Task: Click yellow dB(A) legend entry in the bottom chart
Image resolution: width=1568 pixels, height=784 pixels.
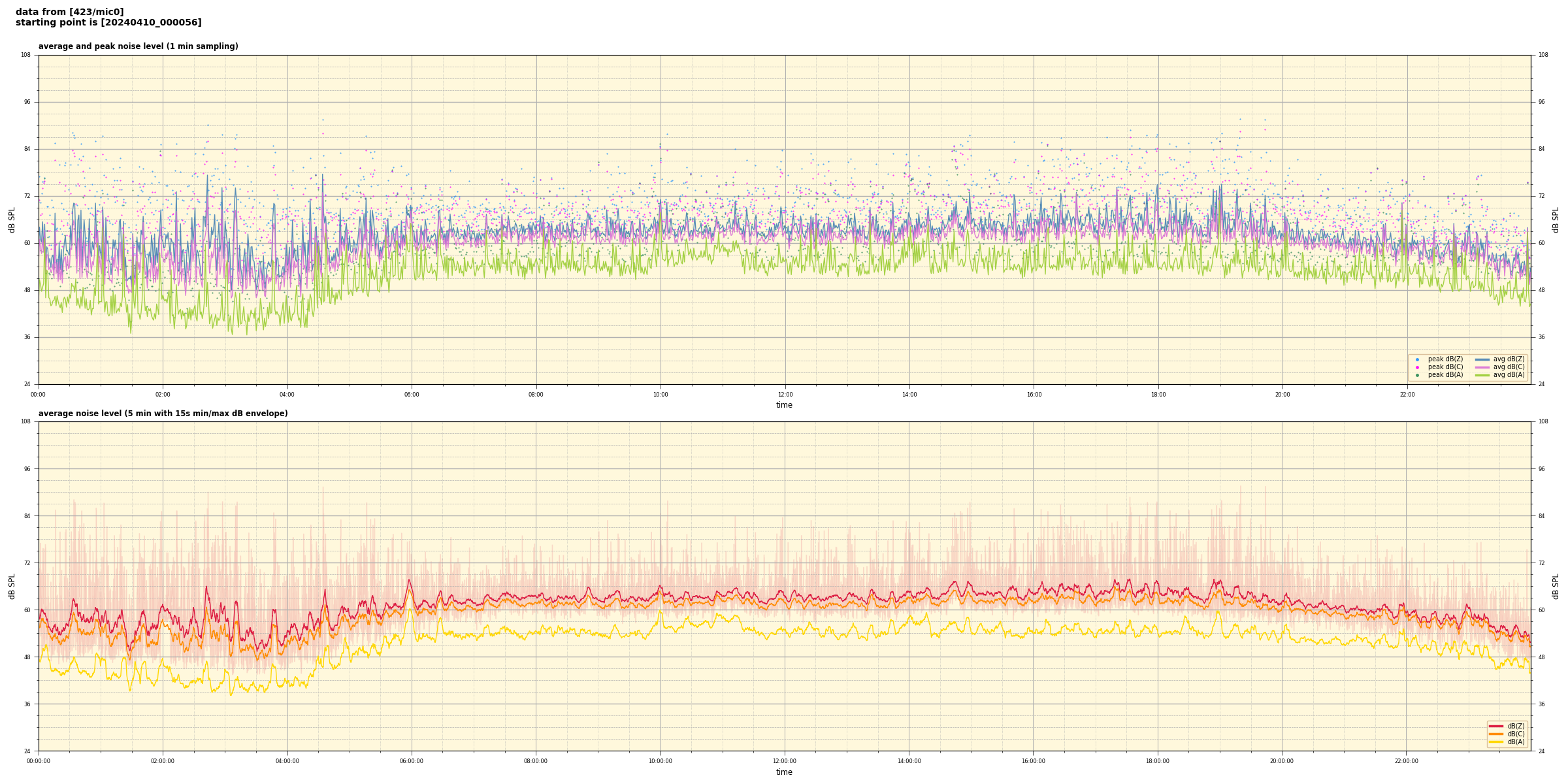Action: 1496,742
